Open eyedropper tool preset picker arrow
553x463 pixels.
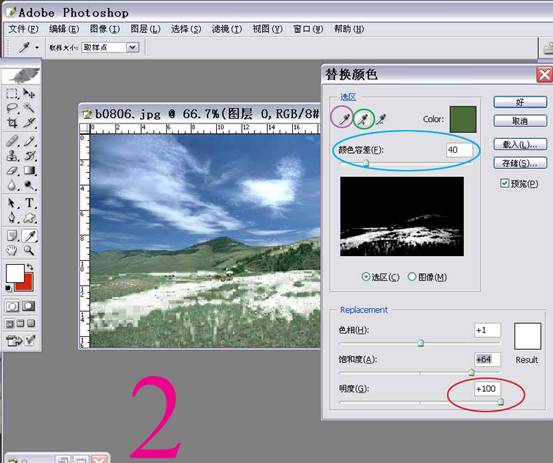point(37,47)
